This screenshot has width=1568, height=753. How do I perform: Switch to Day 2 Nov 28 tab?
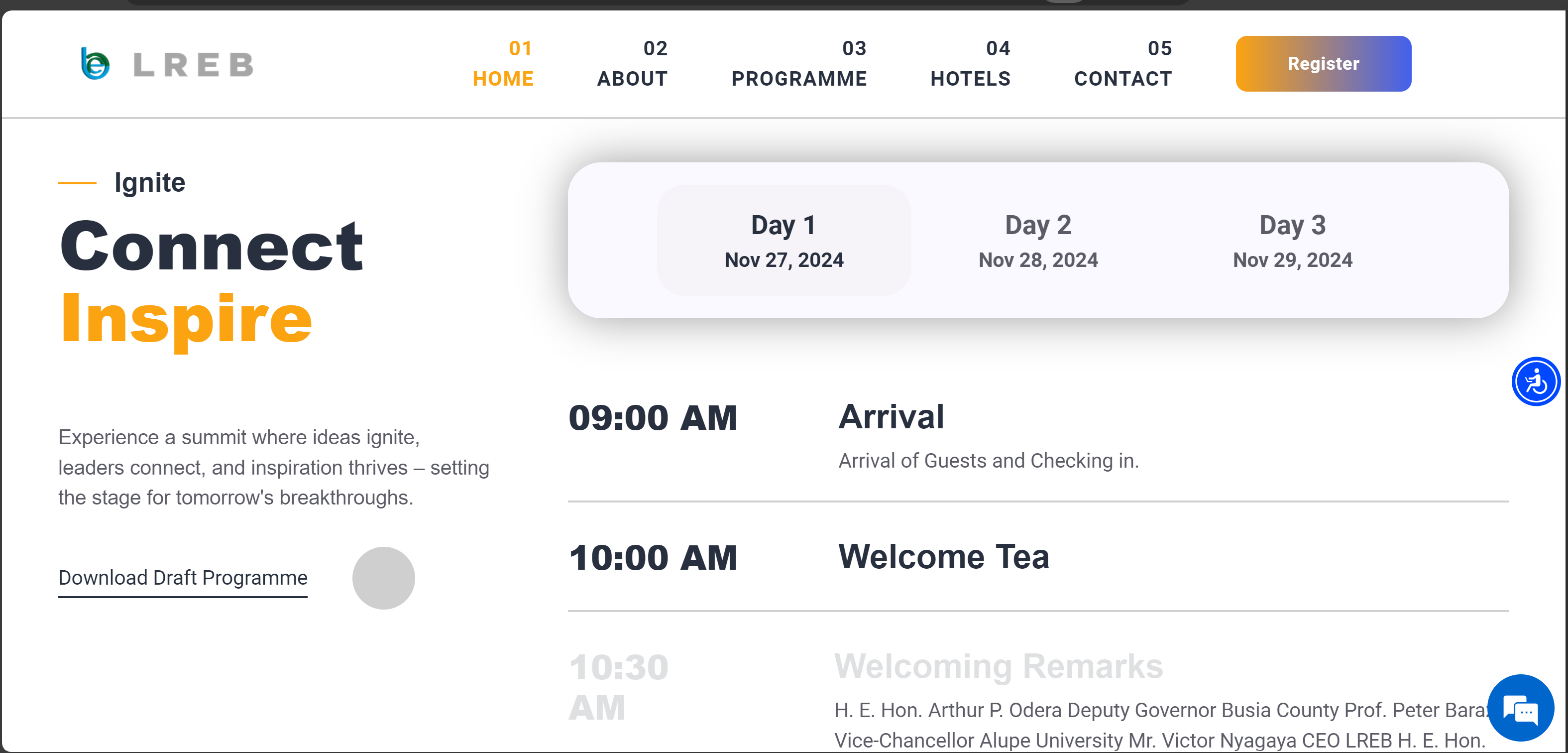(1038, 241)
